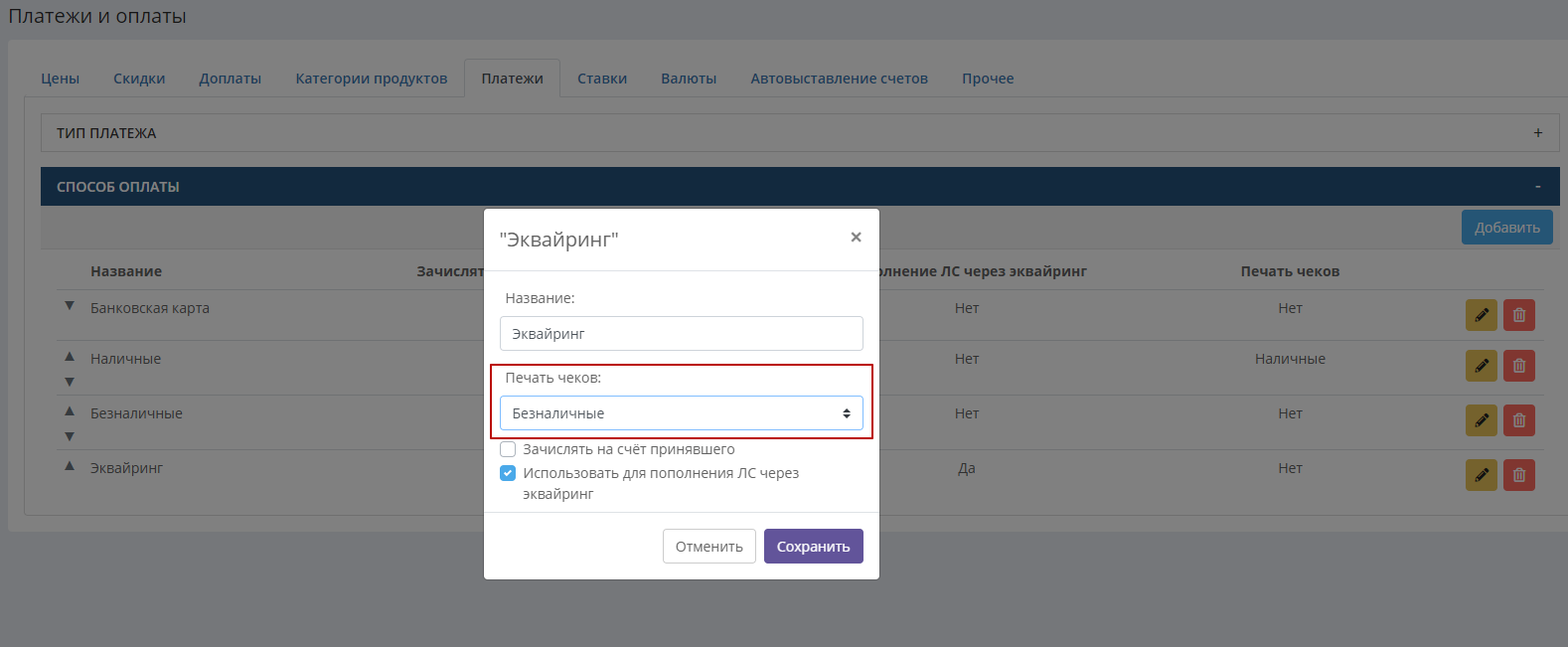Image resolution: width=1568 pixels, height=647 pixels.
Task: Delete the Банковская карта payment method
Action: [1518, 315]
